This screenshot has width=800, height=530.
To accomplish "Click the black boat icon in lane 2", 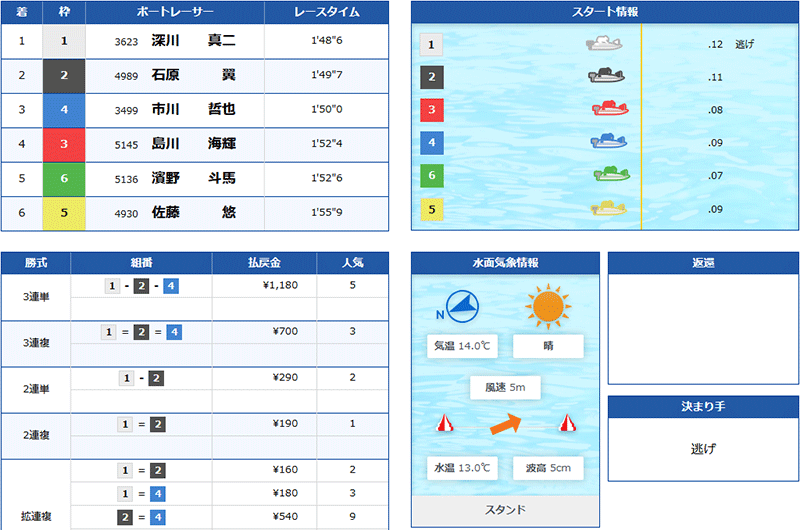I will 606,75.
